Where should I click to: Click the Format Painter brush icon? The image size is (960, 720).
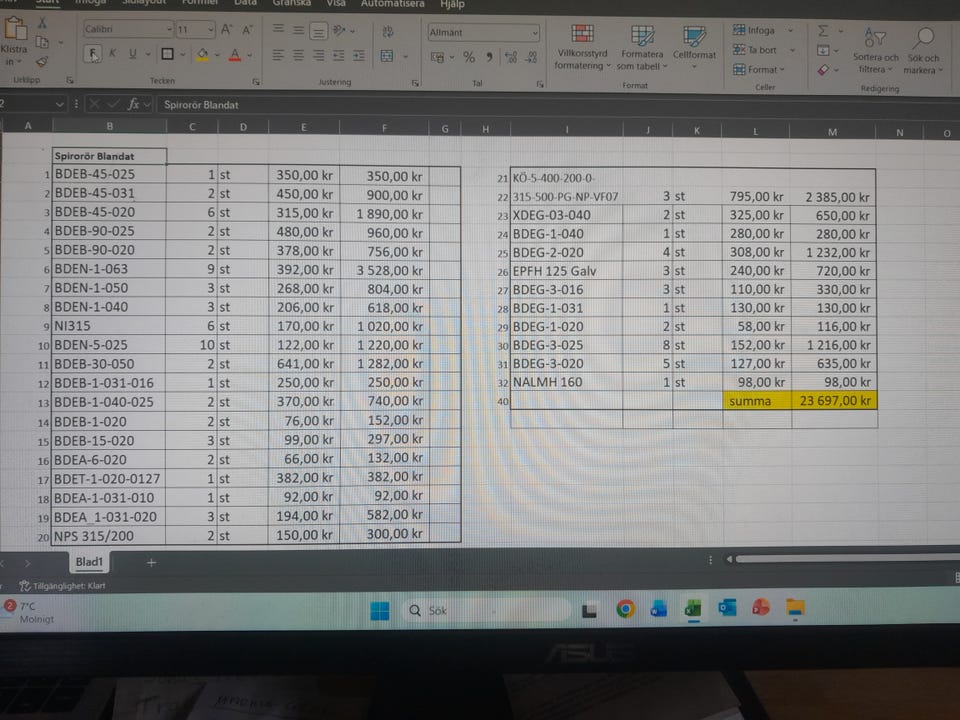tap(42, 60)
